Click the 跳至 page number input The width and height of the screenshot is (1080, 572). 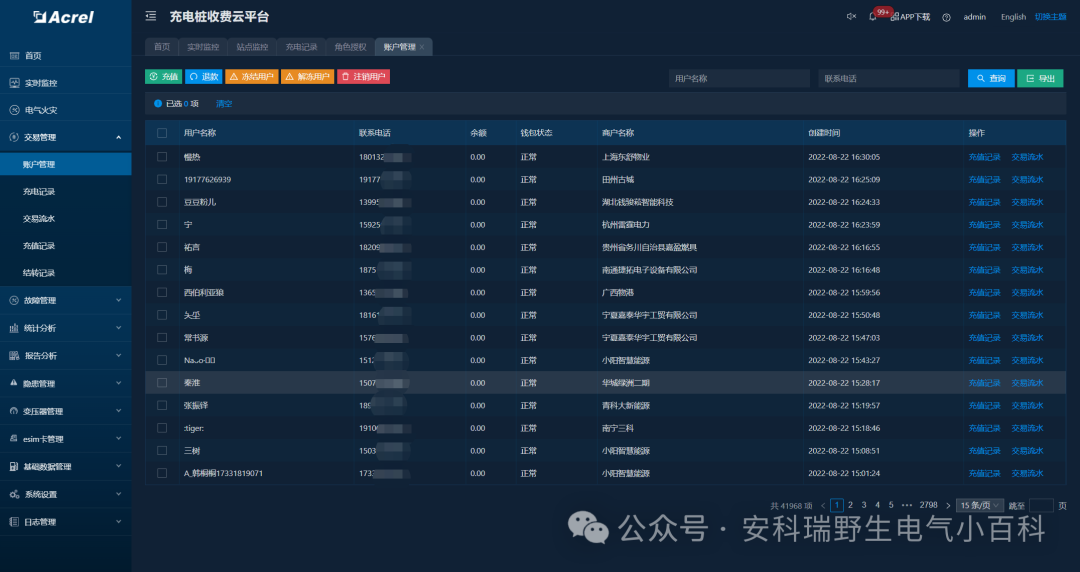(x=1041, y=505)
